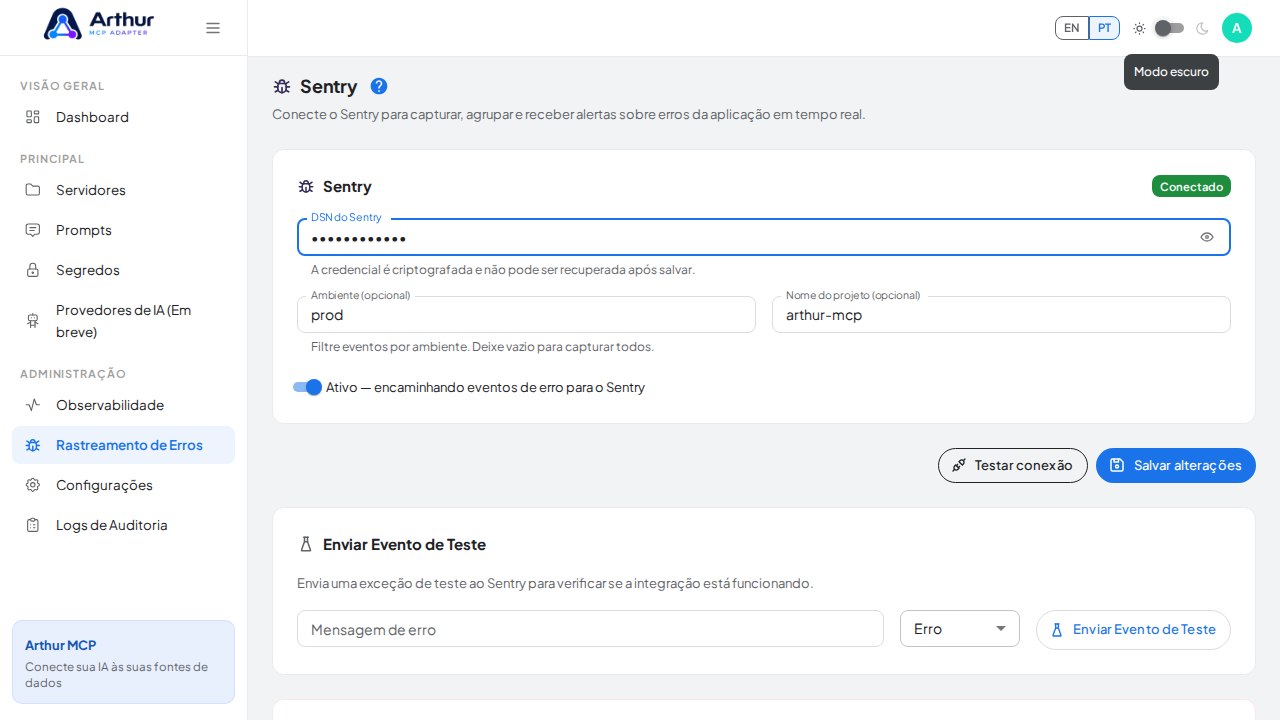This screenshot has width=1280, height=720.
Task: Open the user avatar menu
Action: click(x=1237, y=28)
